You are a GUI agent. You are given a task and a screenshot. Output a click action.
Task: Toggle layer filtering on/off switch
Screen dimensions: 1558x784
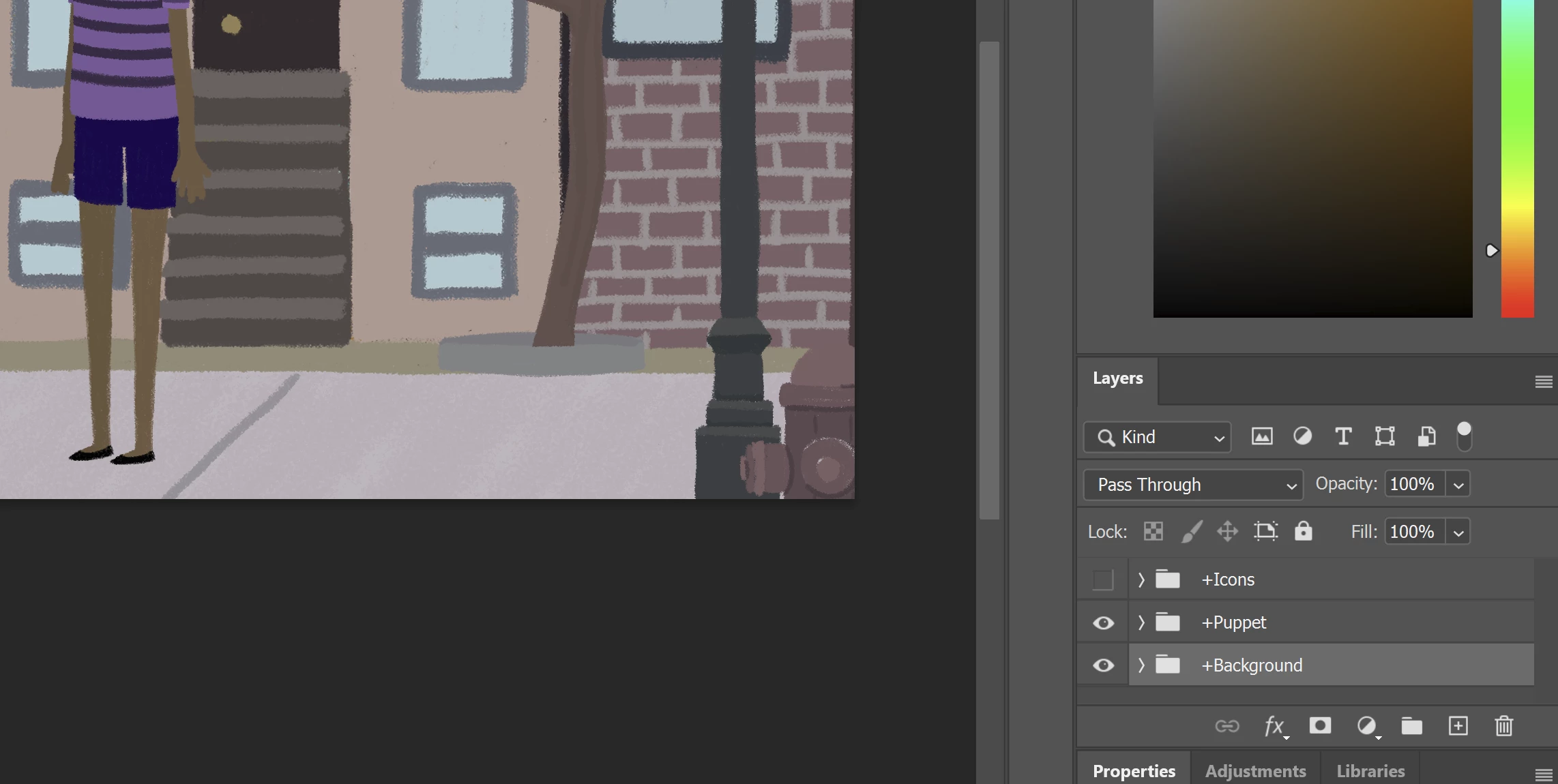click(1464, 436)
